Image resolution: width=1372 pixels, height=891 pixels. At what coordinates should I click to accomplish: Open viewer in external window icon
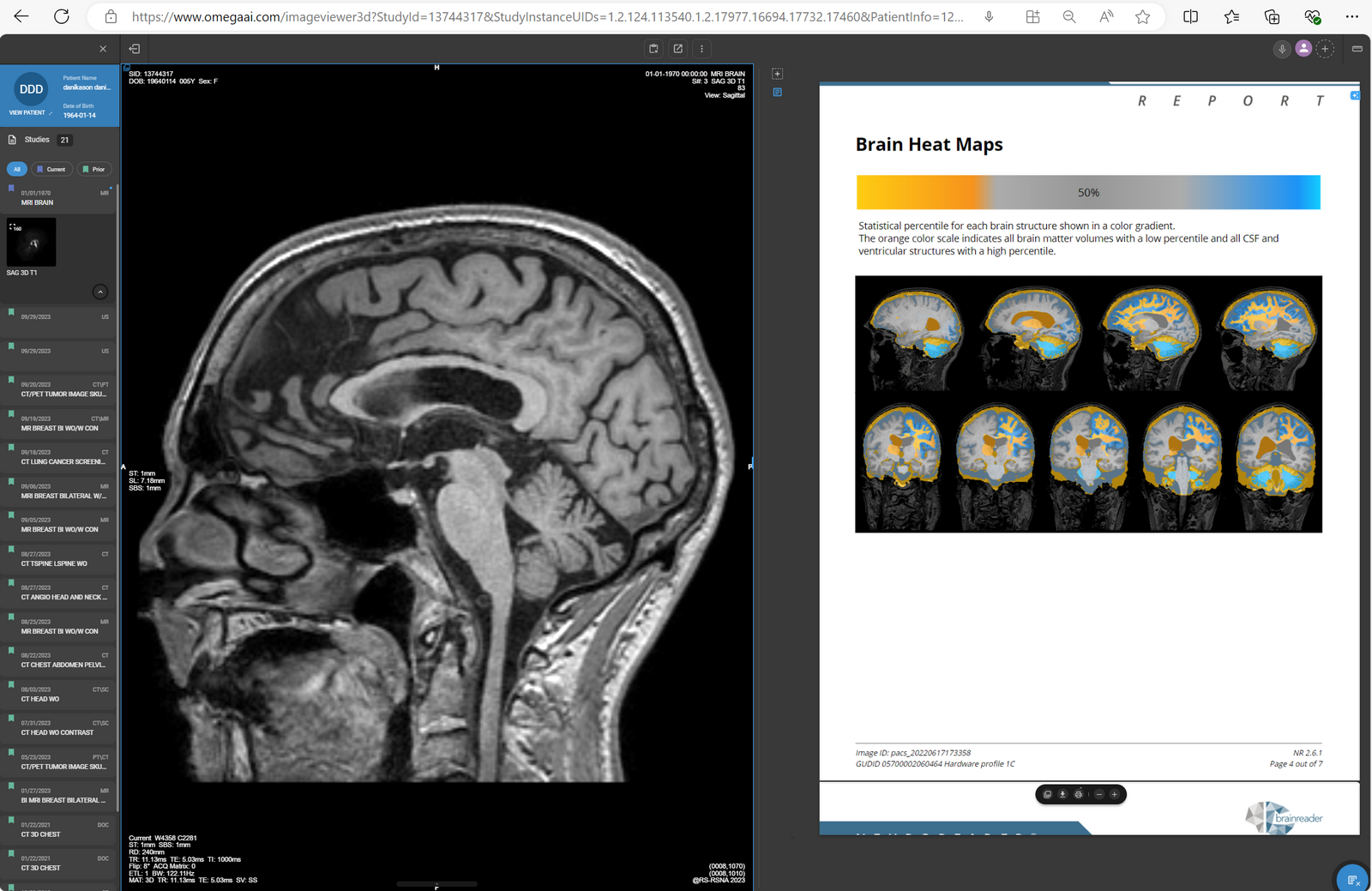pos(678,49)
